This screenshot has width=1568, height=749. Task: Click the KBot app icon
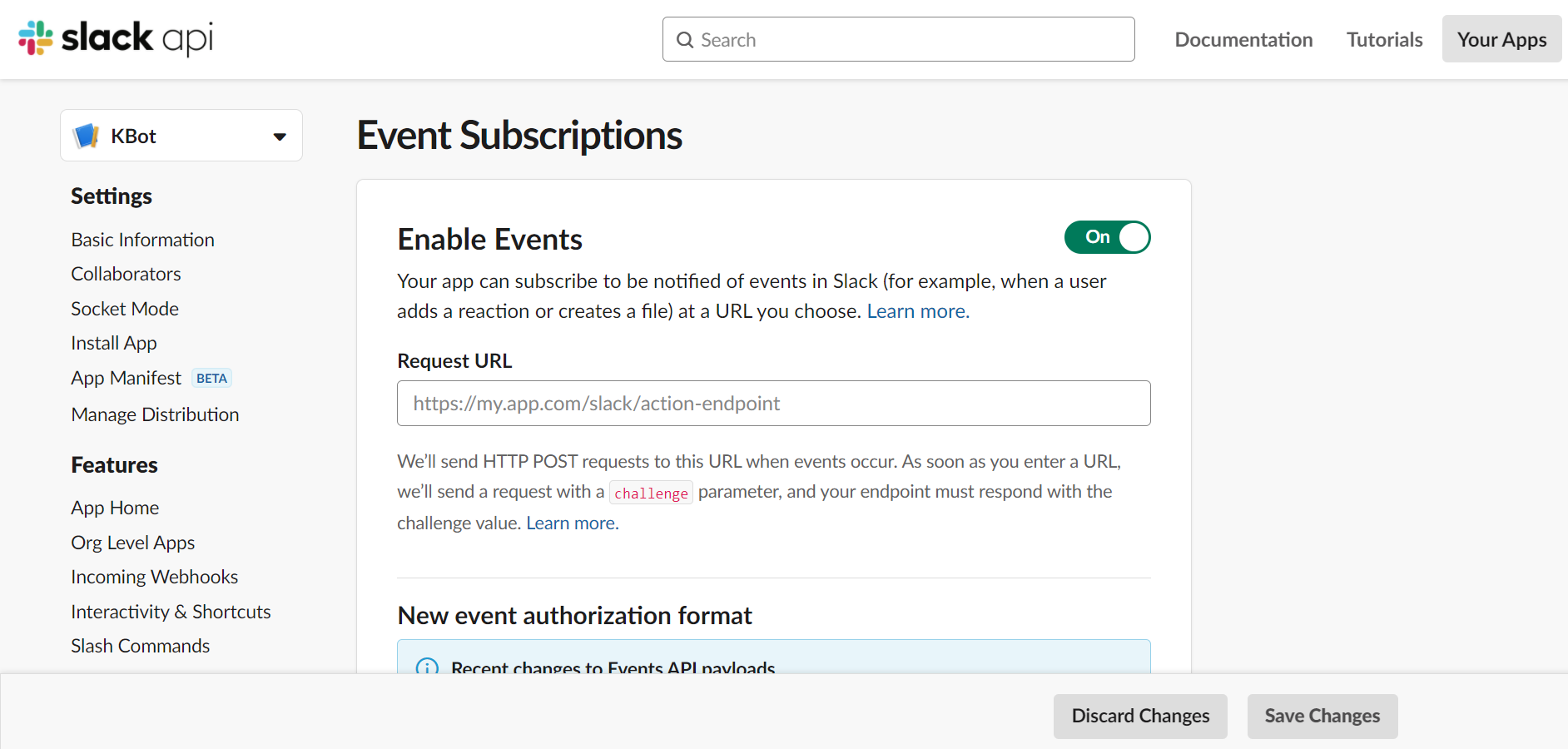point(87,136)
